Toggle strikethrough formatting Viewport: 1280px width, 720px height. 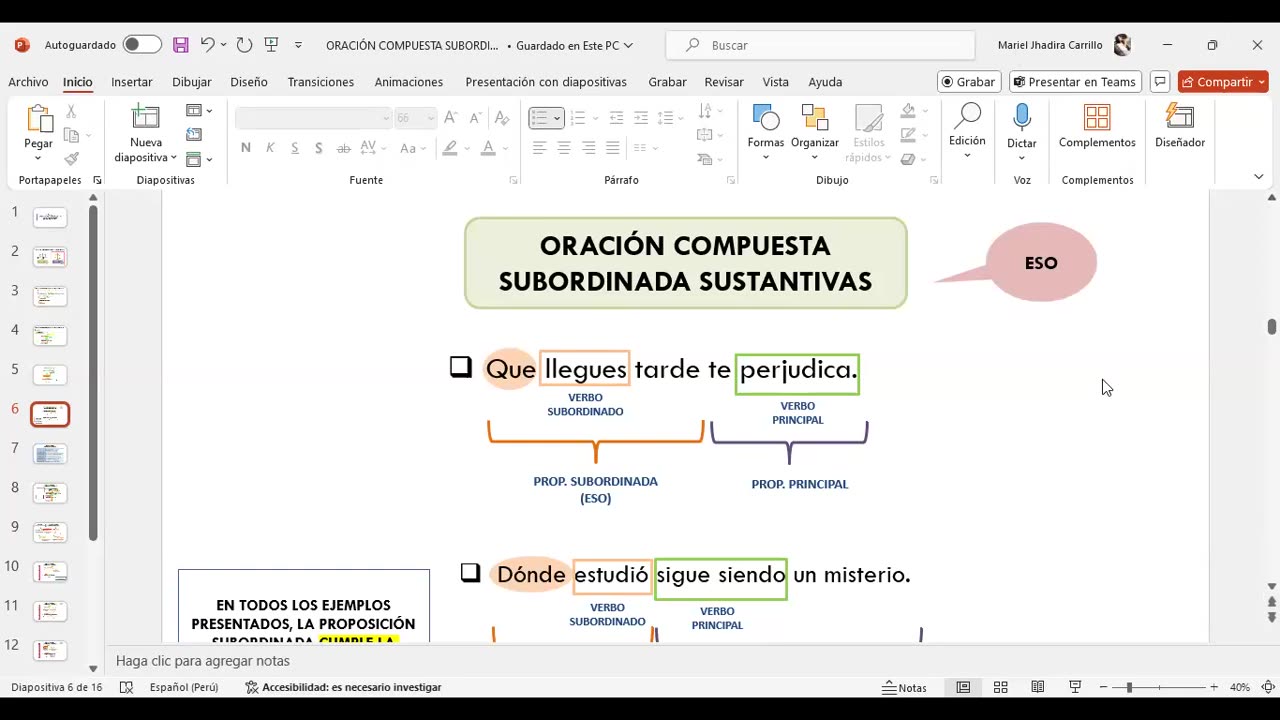click(343, 148)
